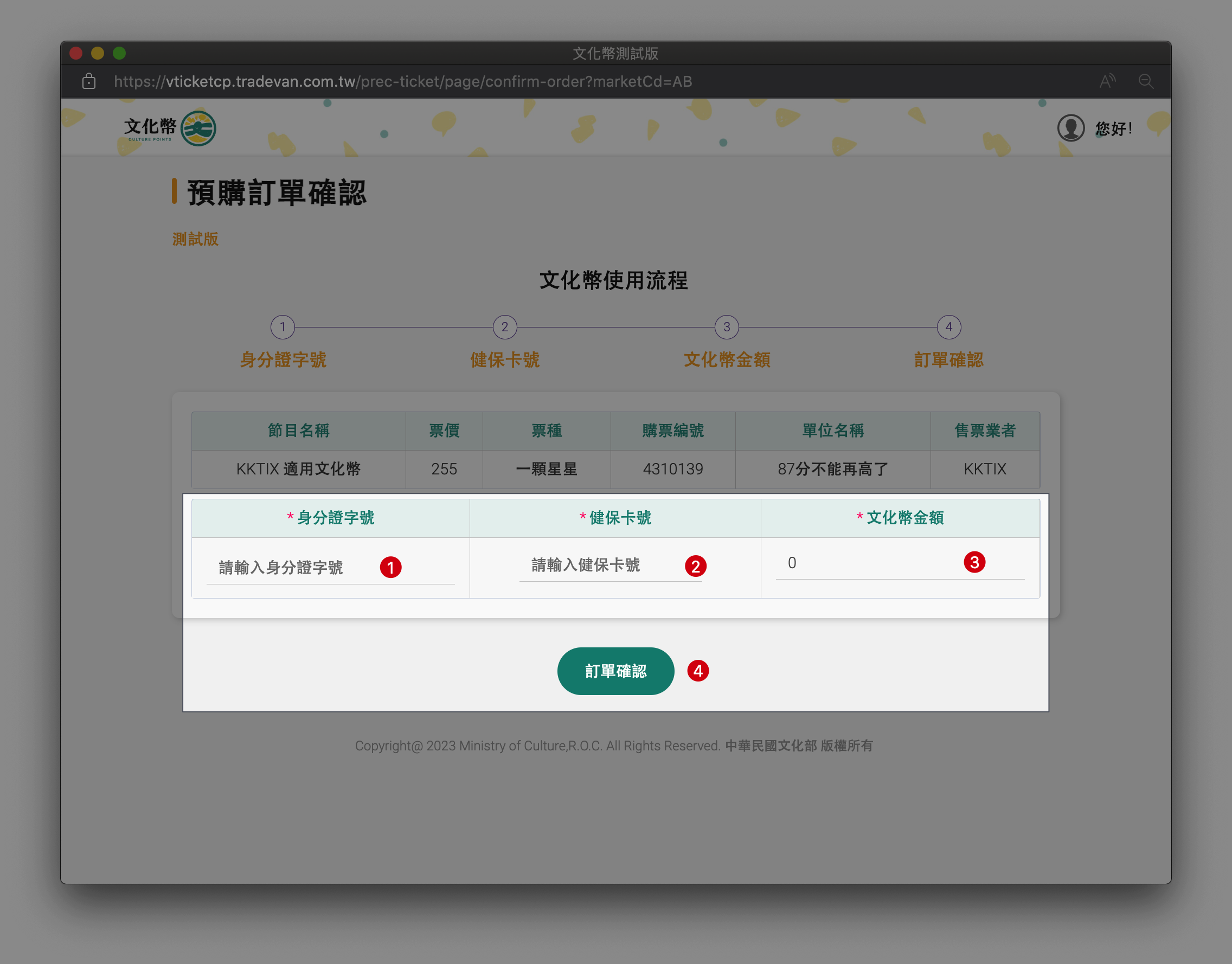
Task: Click the 訂單確認 green button
Action: pos(615,671)
